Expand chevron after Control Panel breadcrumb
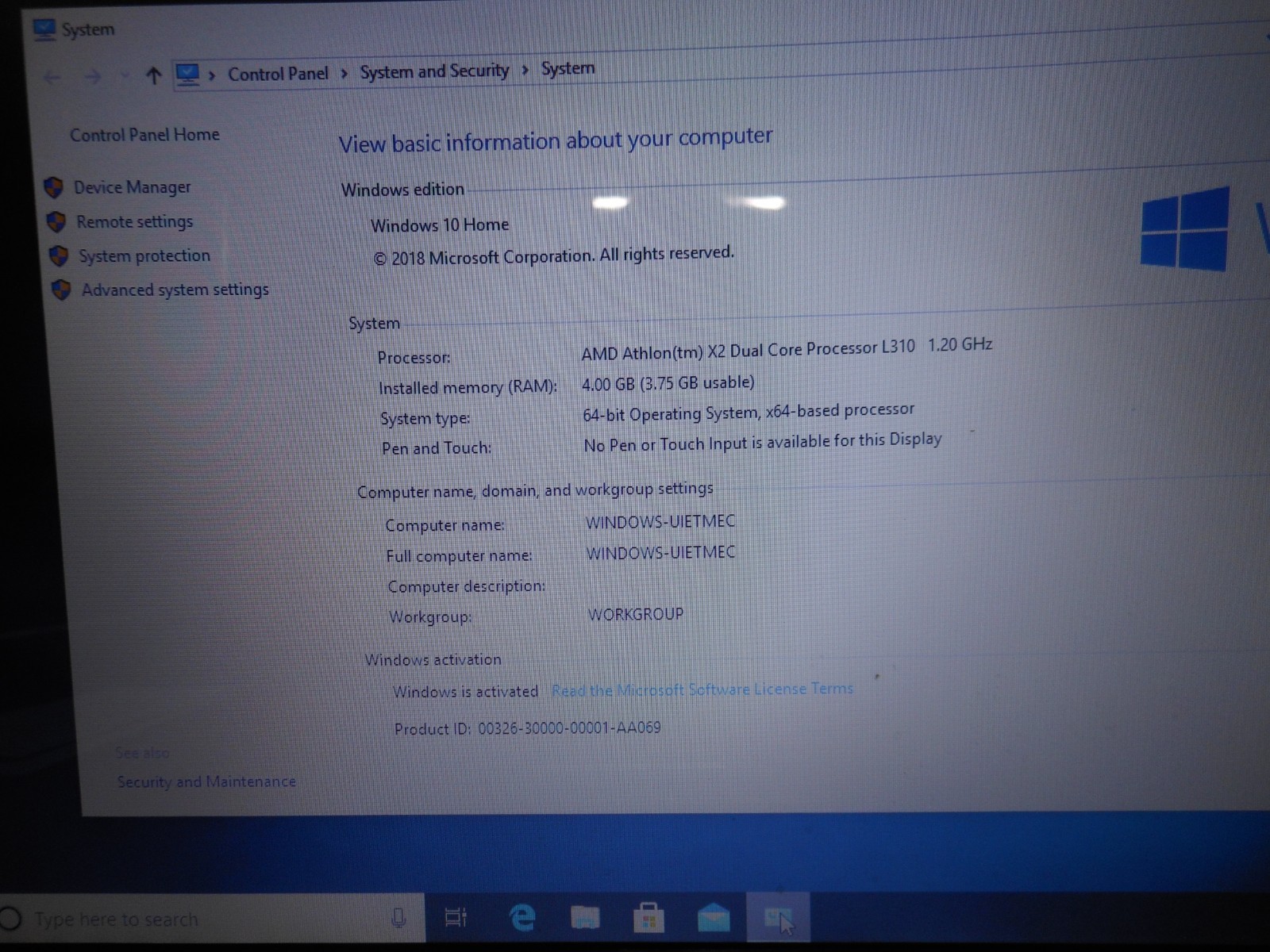Viewport: 1270px width, 952px height. coord(344,73)
